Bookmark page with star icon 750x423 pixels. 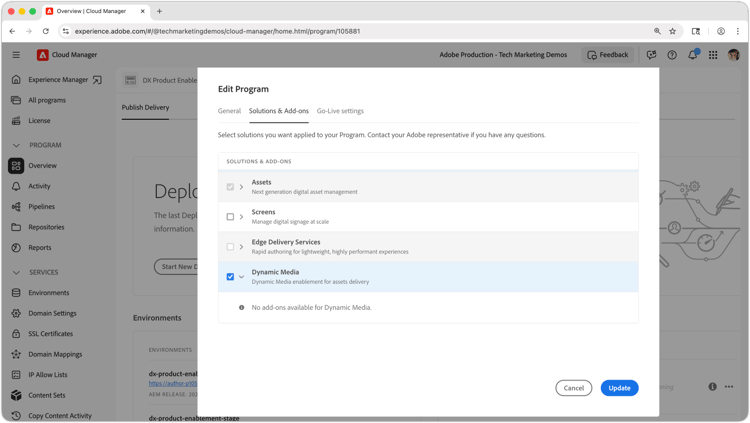click(x=673, y=31)
